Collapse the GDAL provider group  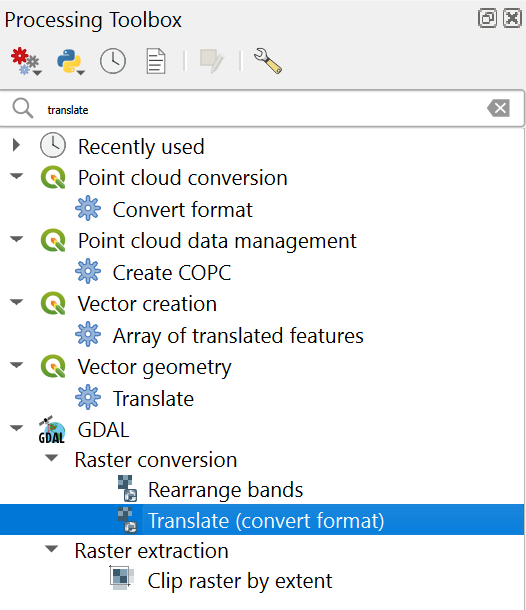(16, 428)
